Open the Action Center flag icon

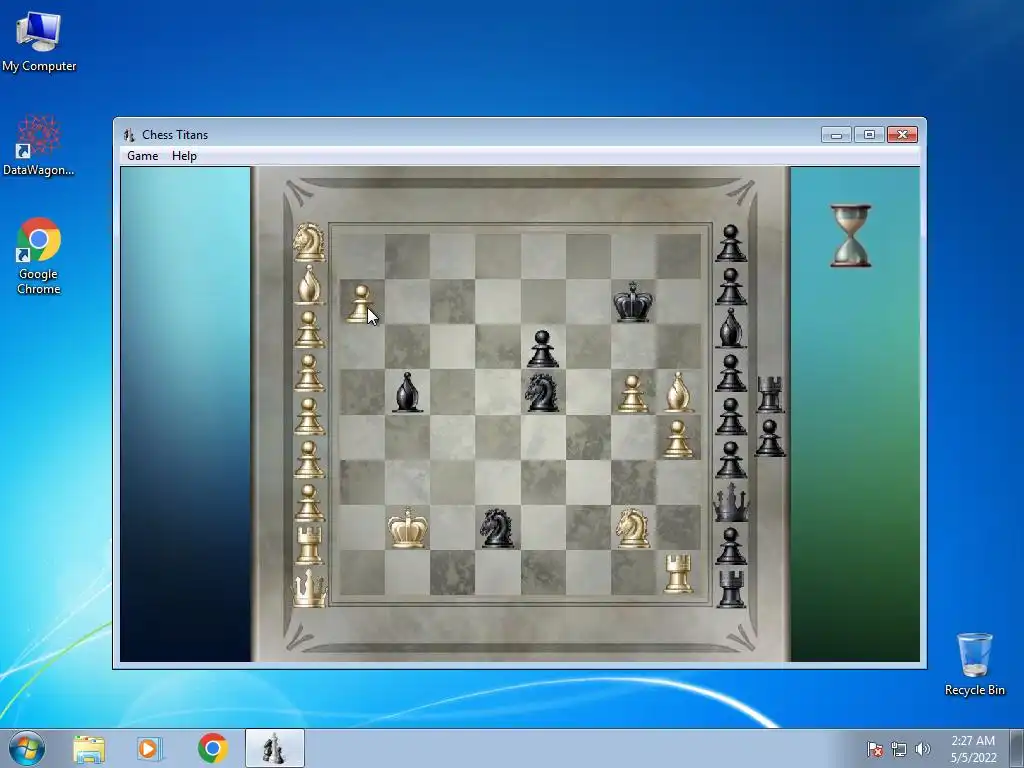tap(875, 749)
